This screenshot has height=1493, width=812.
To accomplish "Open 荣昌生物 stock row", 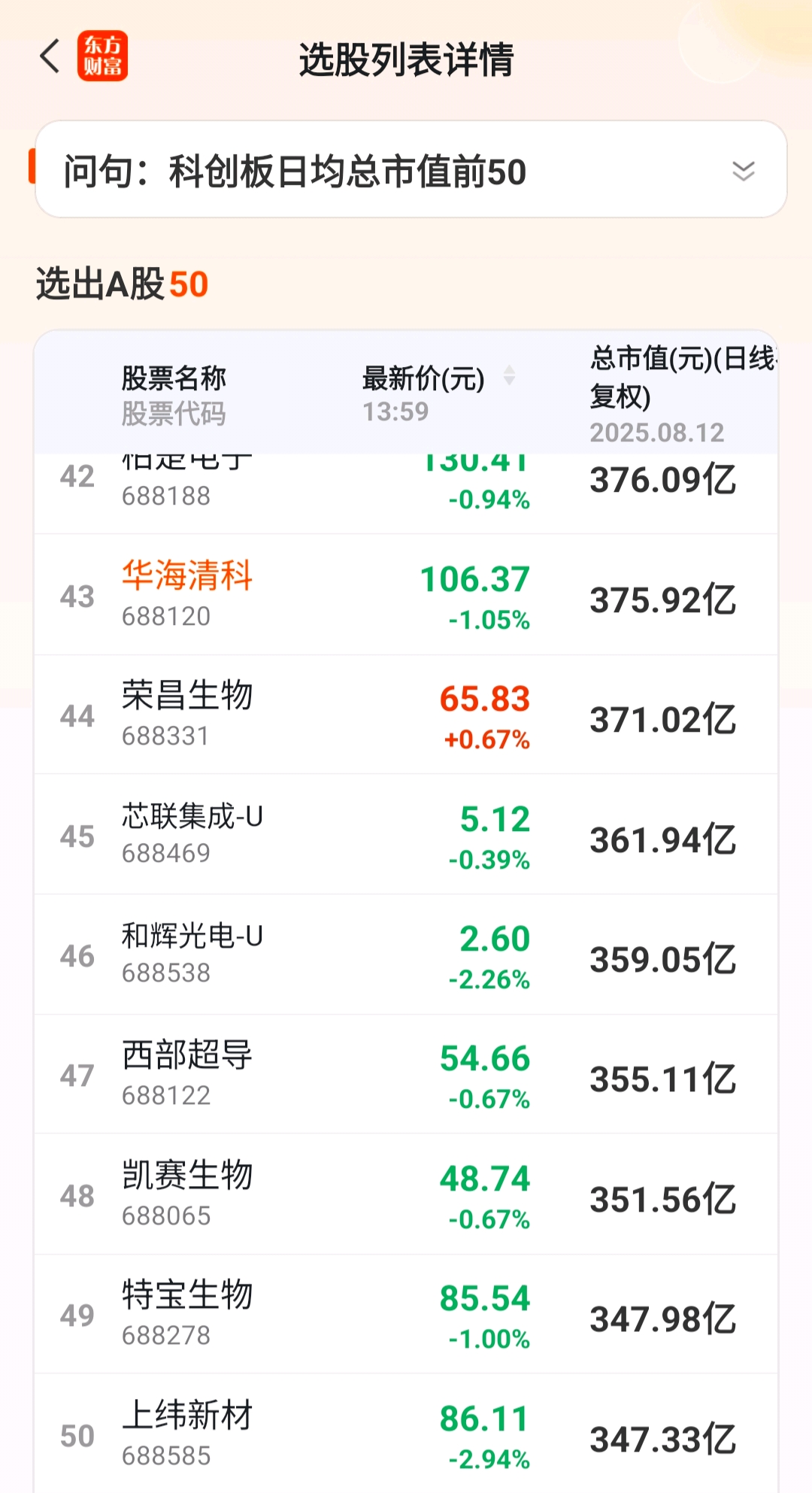I will (406, 715).
